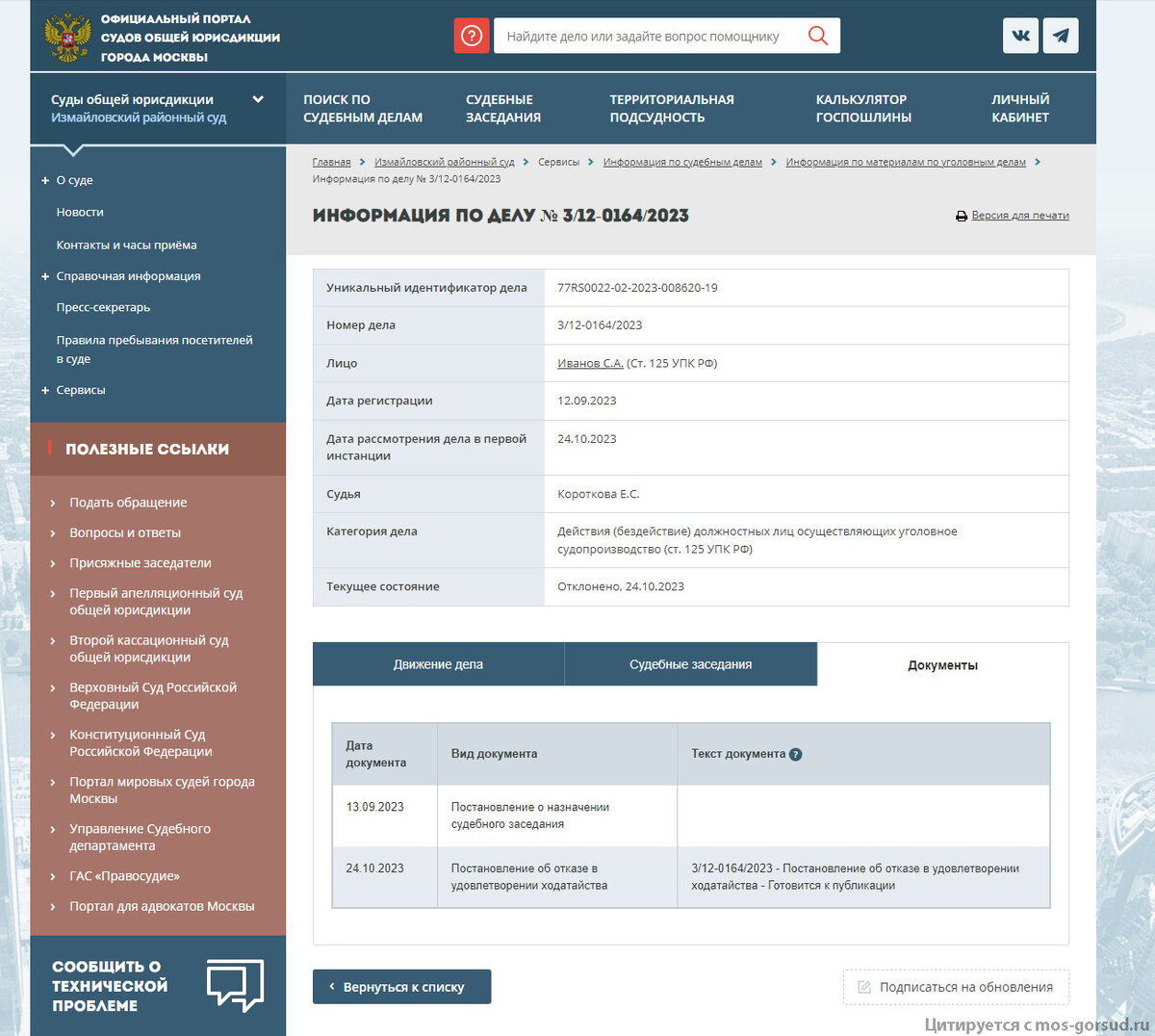Image resolution: width=1155 pixels, height=1036 pixels.
Task: Open the Личный кабинет menu item
Action: [x=1020, y=108]
